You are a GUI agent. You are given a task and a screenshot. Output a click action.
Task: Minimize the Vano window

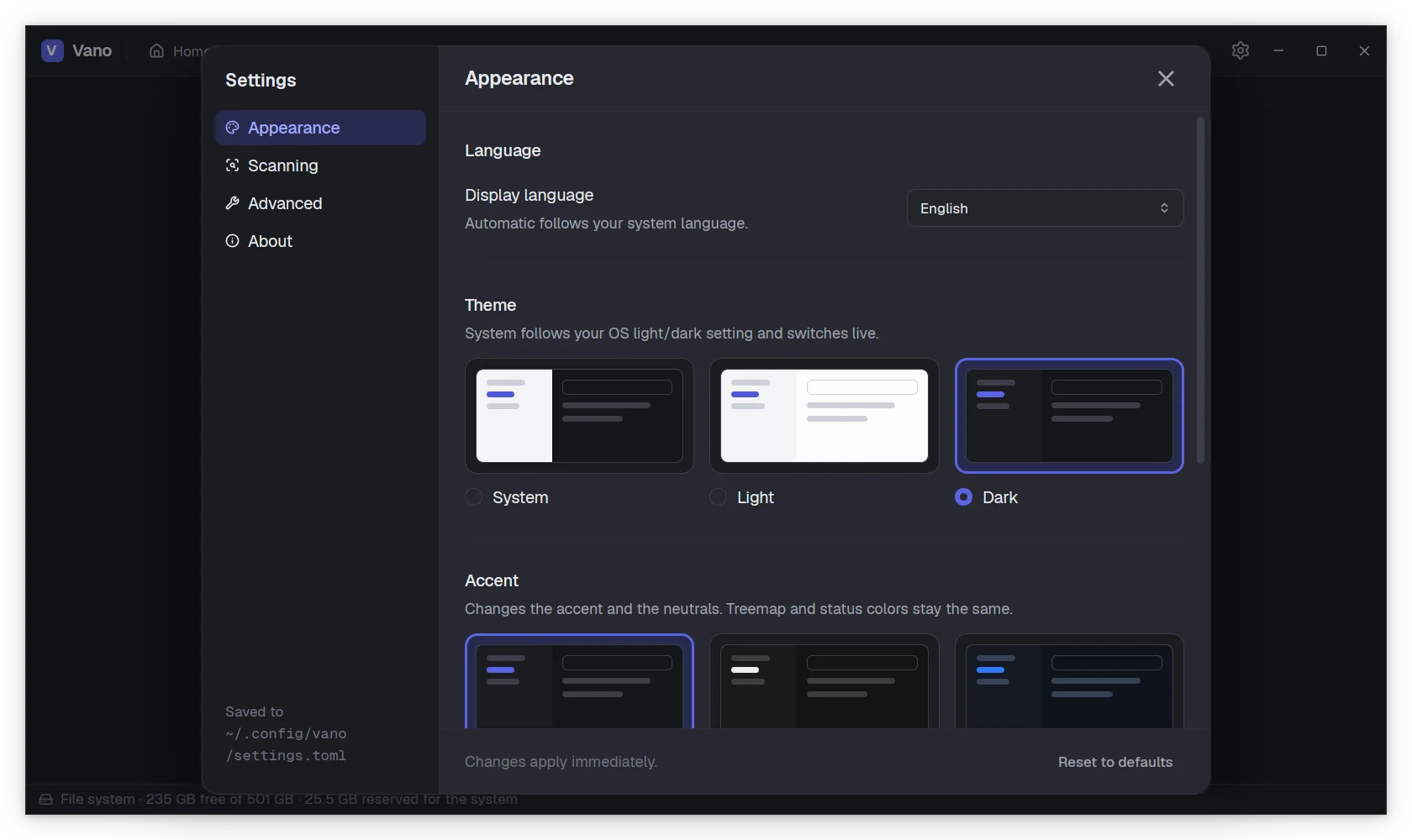tap(1278, 50)
